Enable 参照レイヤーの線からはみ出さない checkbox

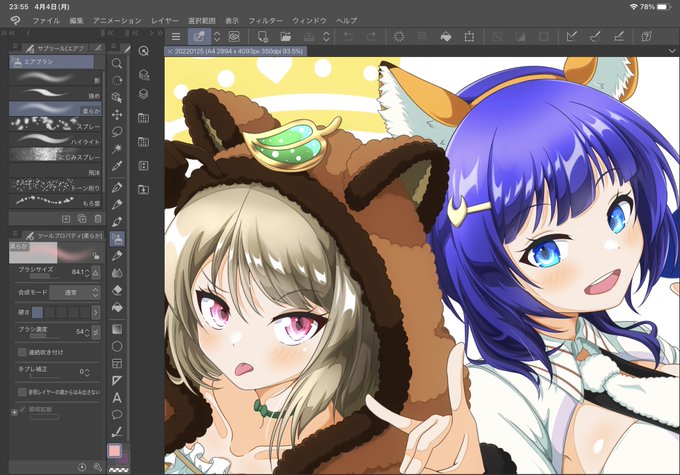22,392
